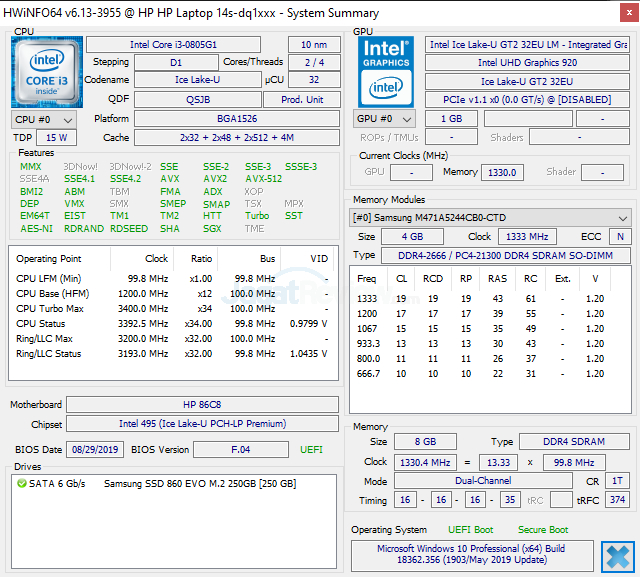The height and width of the screenshot is (577, 640).
Task: Click the Intel 495 chipset field
Action: pyautogui.click(x=203, y=424)
